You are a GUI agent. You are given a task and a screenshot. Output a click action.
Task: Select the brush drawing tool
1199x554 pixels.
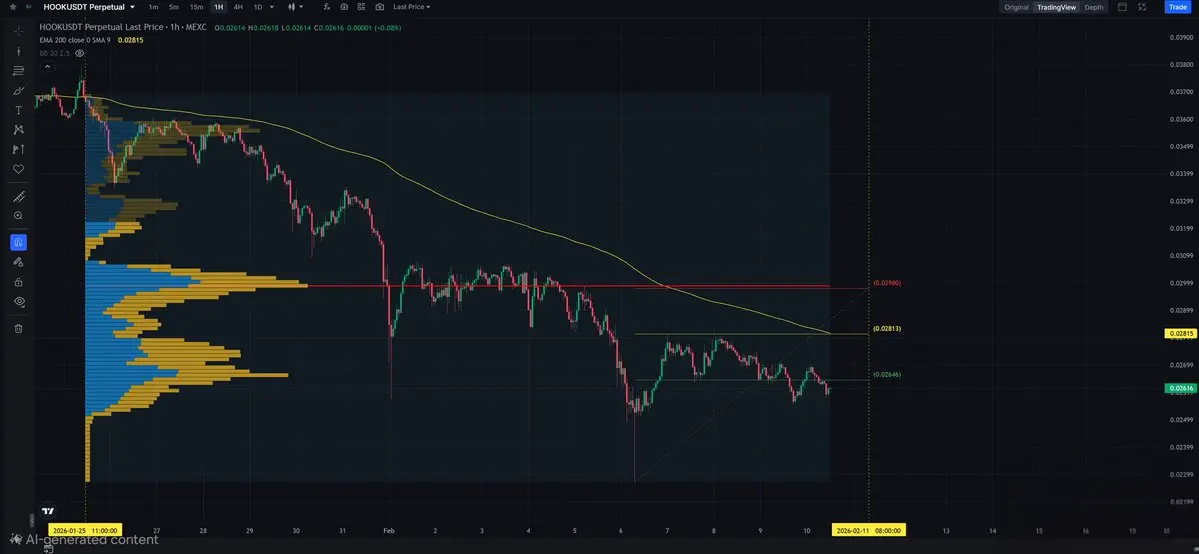pos(19,90)
